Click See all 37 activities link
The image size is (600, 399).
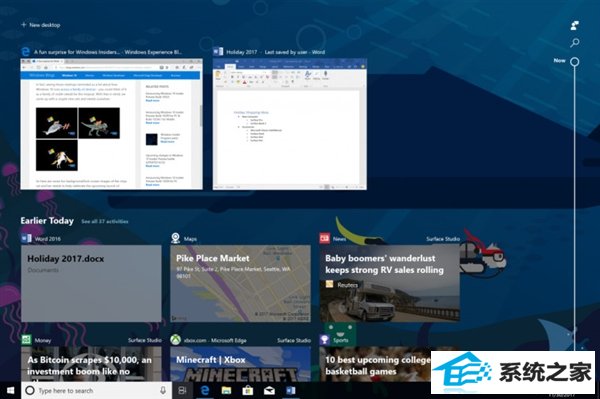(104, 221)
